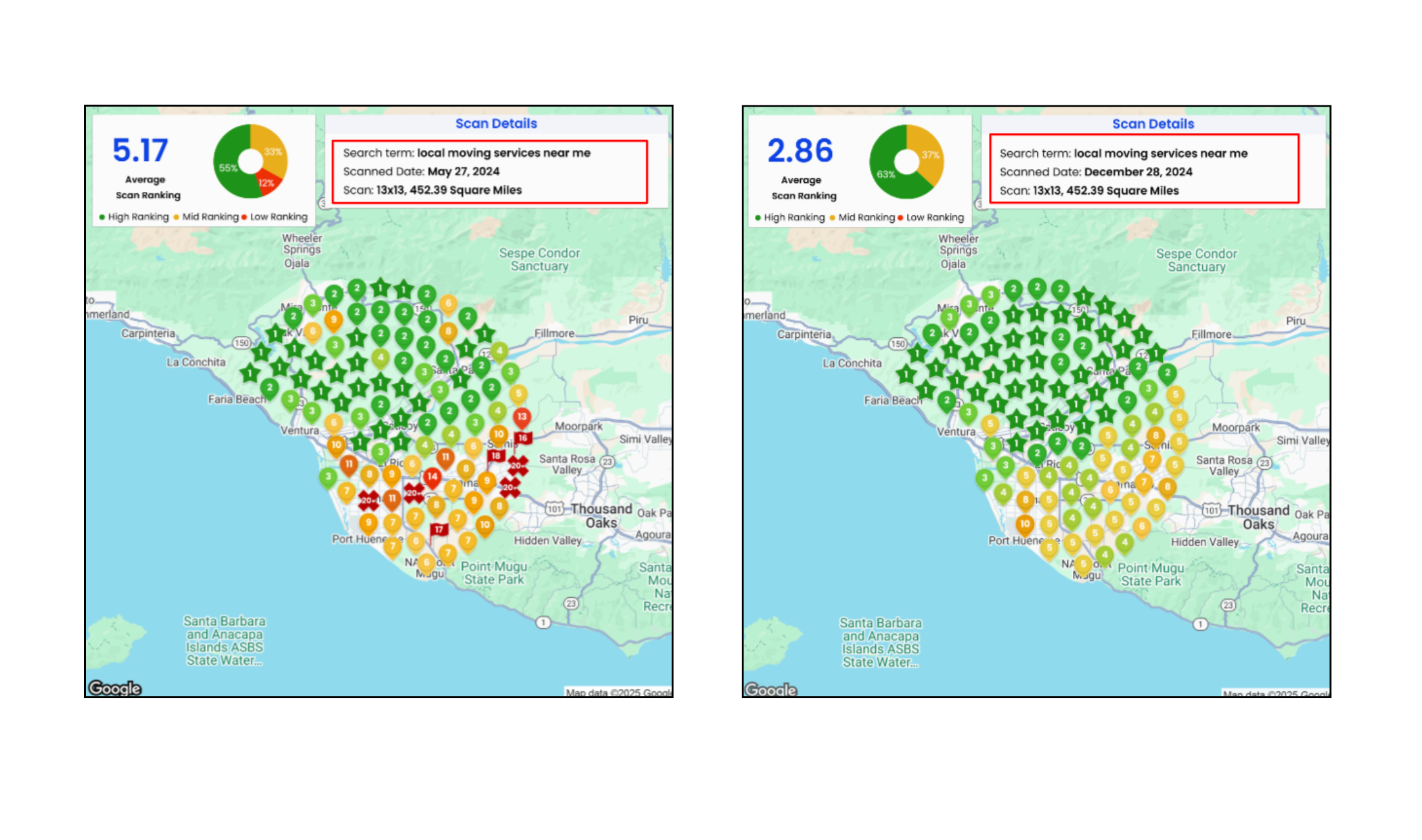Screen dimensions: 1422x840
Task: Open the red flag marker labeled 17
Action: pos(439,530)
